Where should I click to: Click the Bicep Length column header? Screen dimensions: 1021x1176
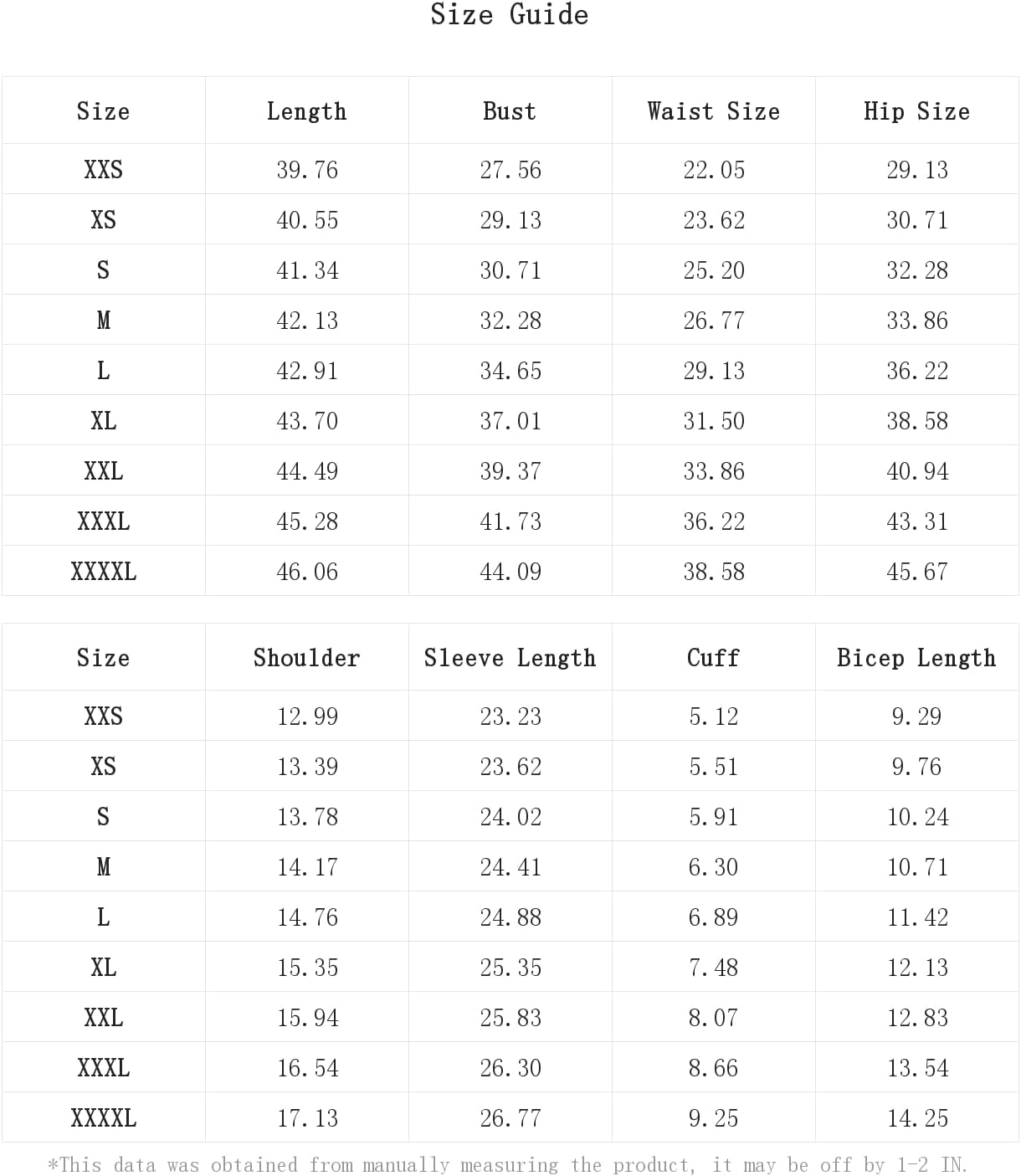pyautogui.click(x=916, y=658)
